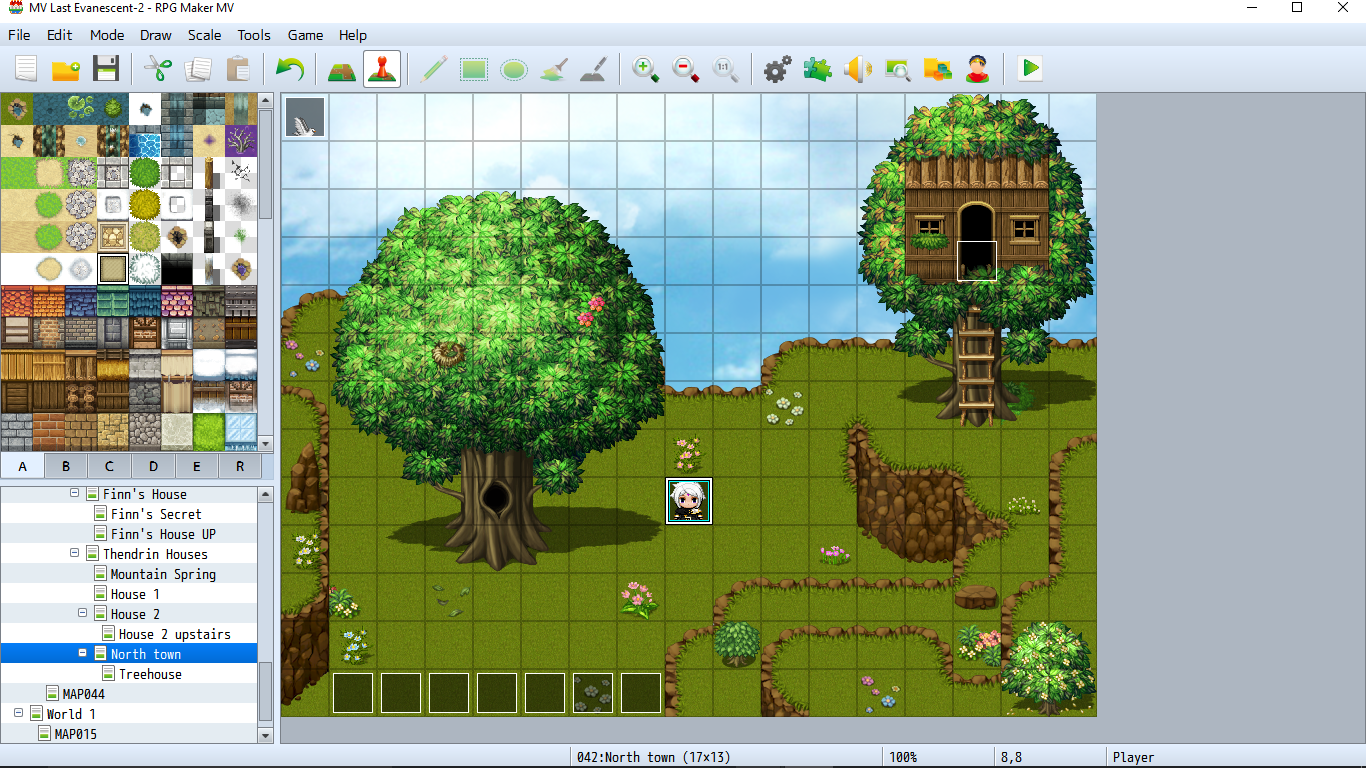Collapse the World 1 branch
Image resolution: width=1366 pixels, height=768 pixels.
point(19,714)
